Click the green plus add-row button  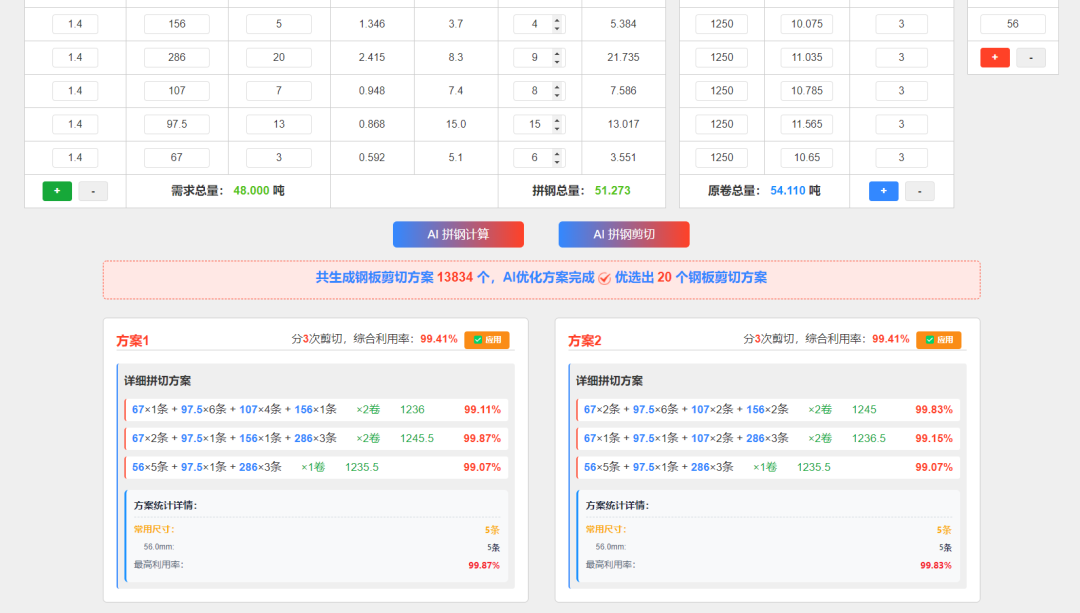(57, 191)
